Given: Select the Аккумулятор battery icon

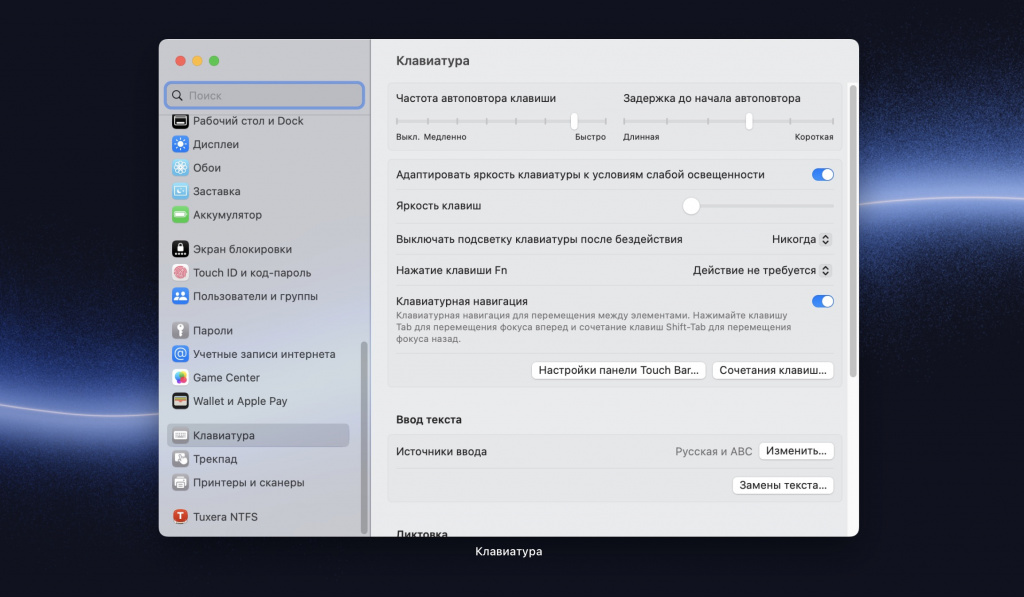Looking at the screenshot, I should click(x=180, y=215).
